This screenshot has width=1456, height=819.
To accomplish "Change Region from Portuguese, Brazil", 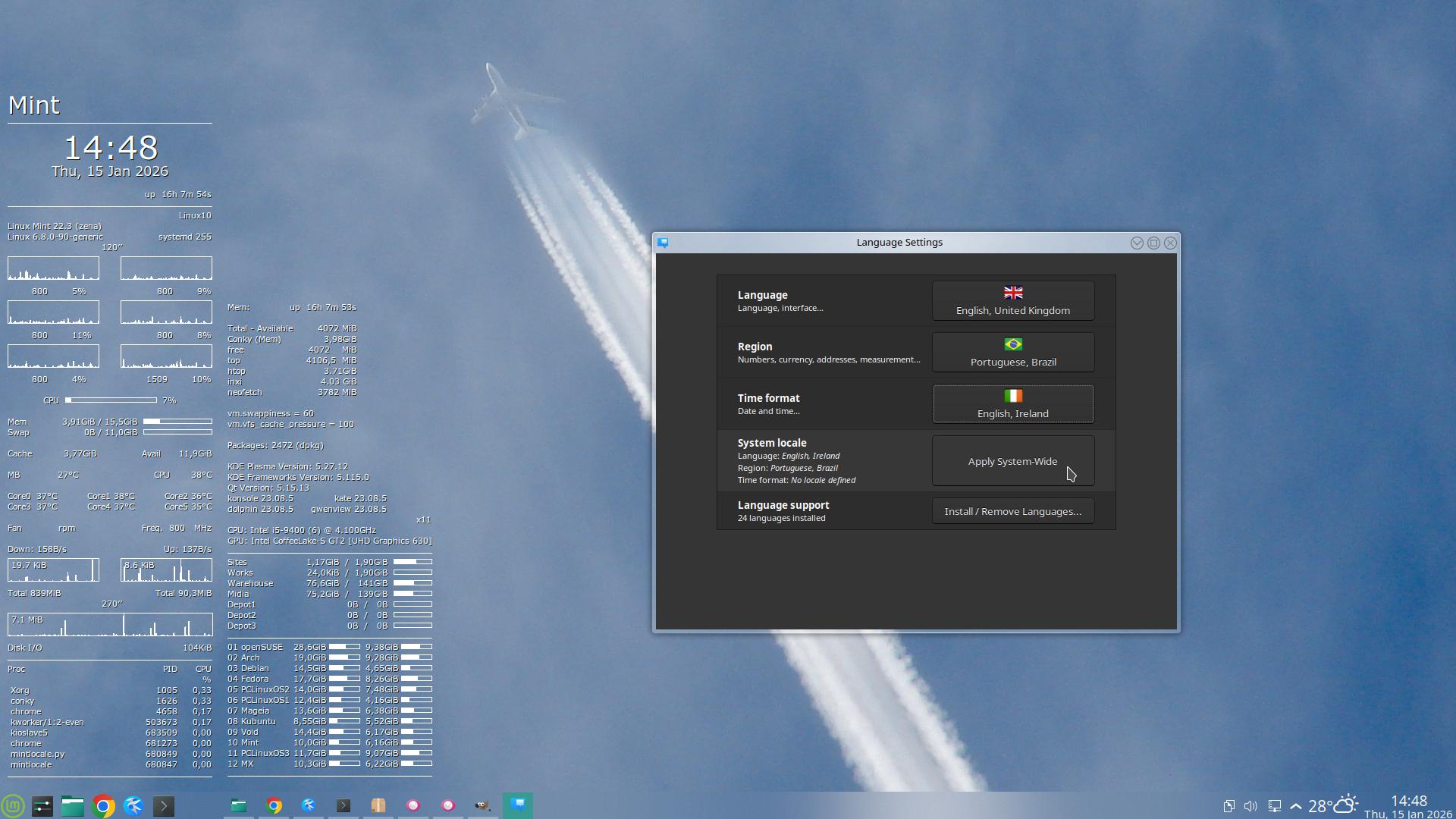I will click(1012, 353).
